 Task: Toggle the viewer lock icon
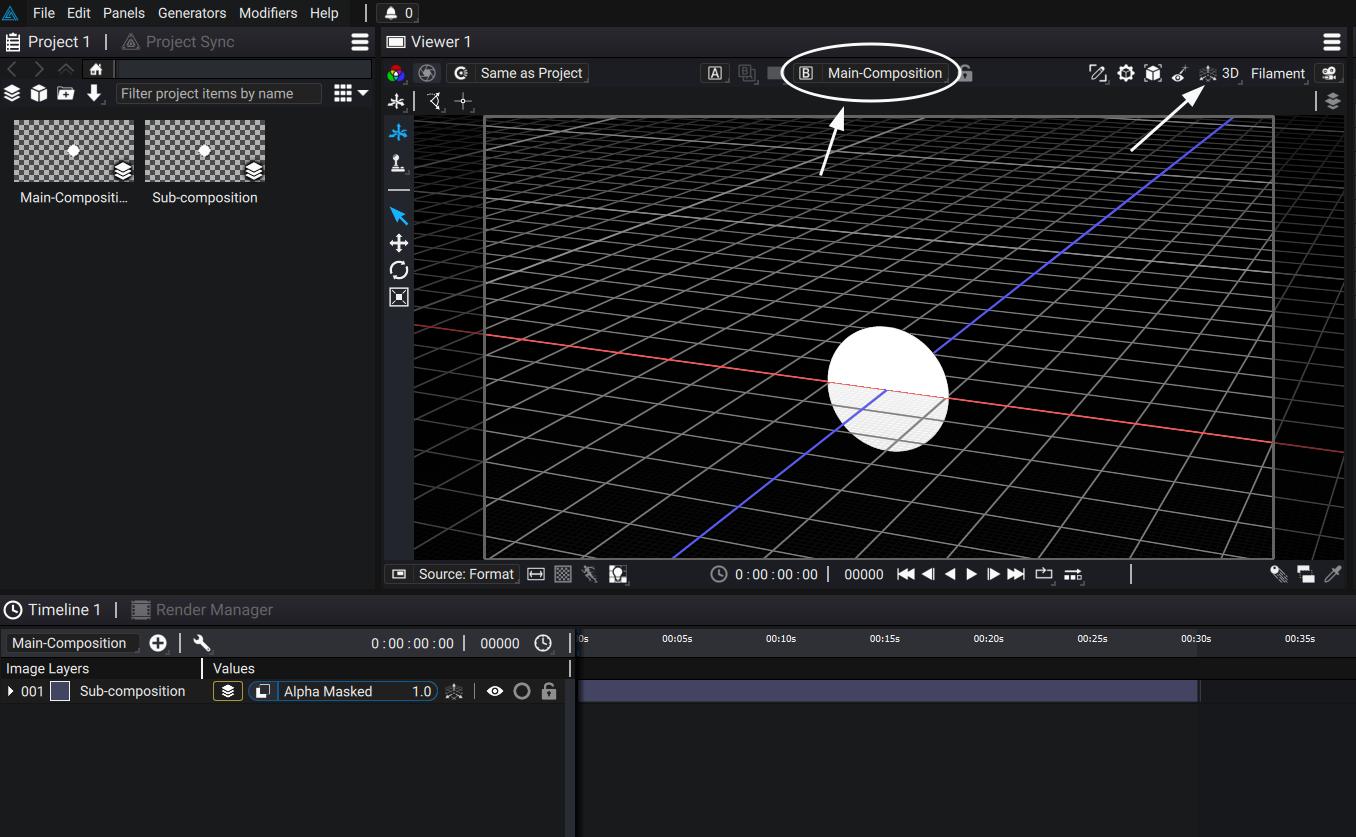(x=965, y=73)
